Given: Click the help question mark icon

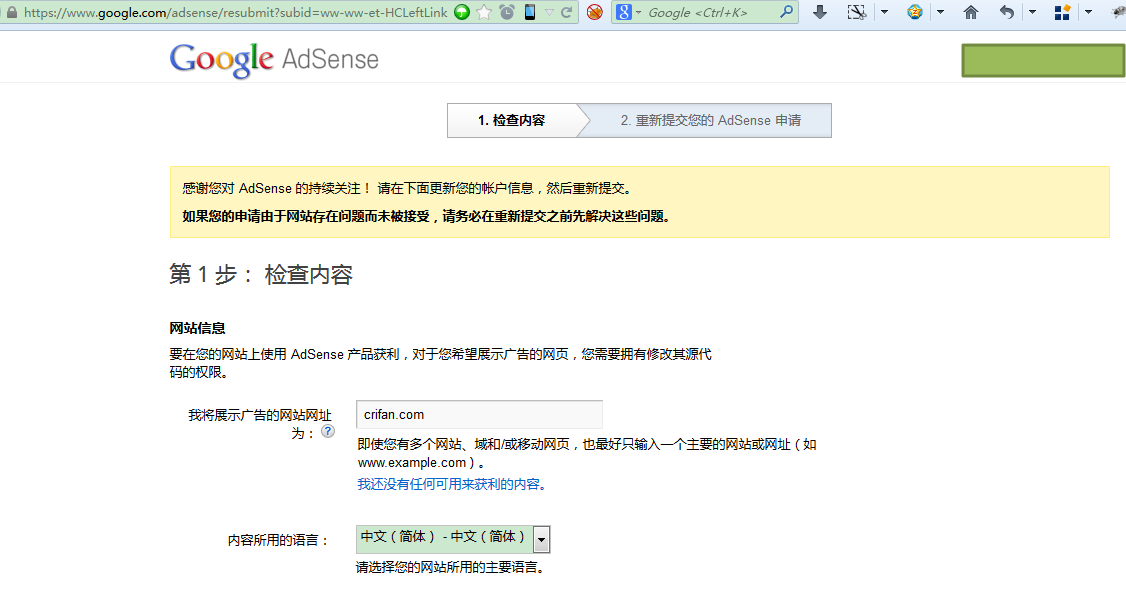Looking at the screenshot, I should tap(328, 431).
